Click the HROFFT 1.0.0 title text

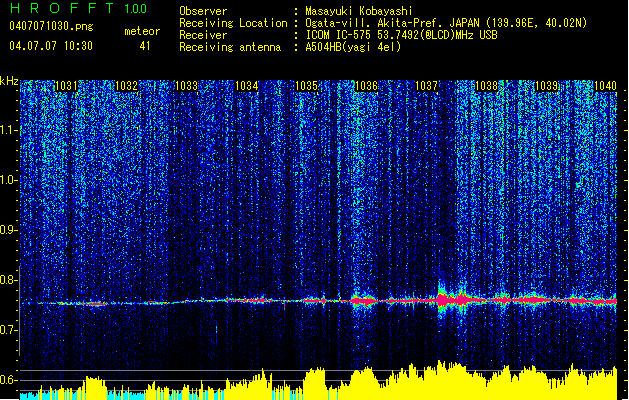[x=78, y=8]
